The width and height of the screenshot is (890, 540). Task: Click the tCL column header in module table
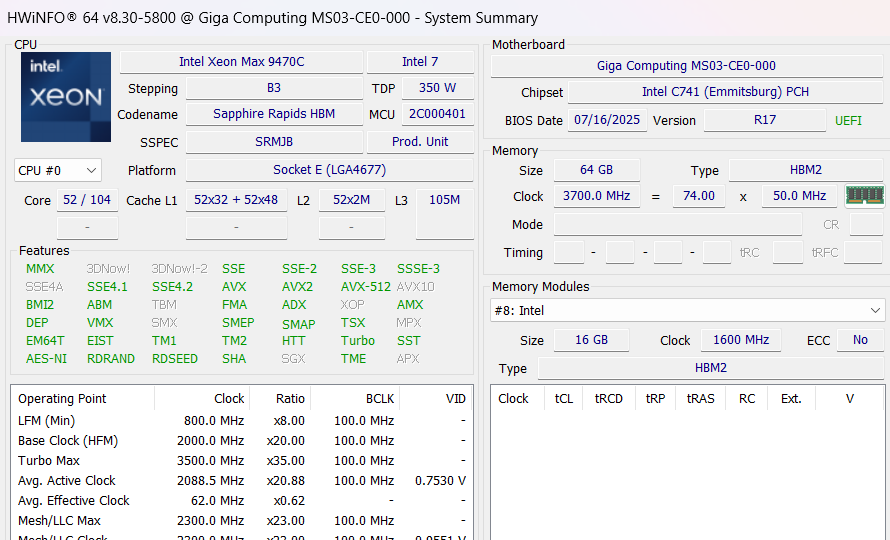[x=564, y=399]
